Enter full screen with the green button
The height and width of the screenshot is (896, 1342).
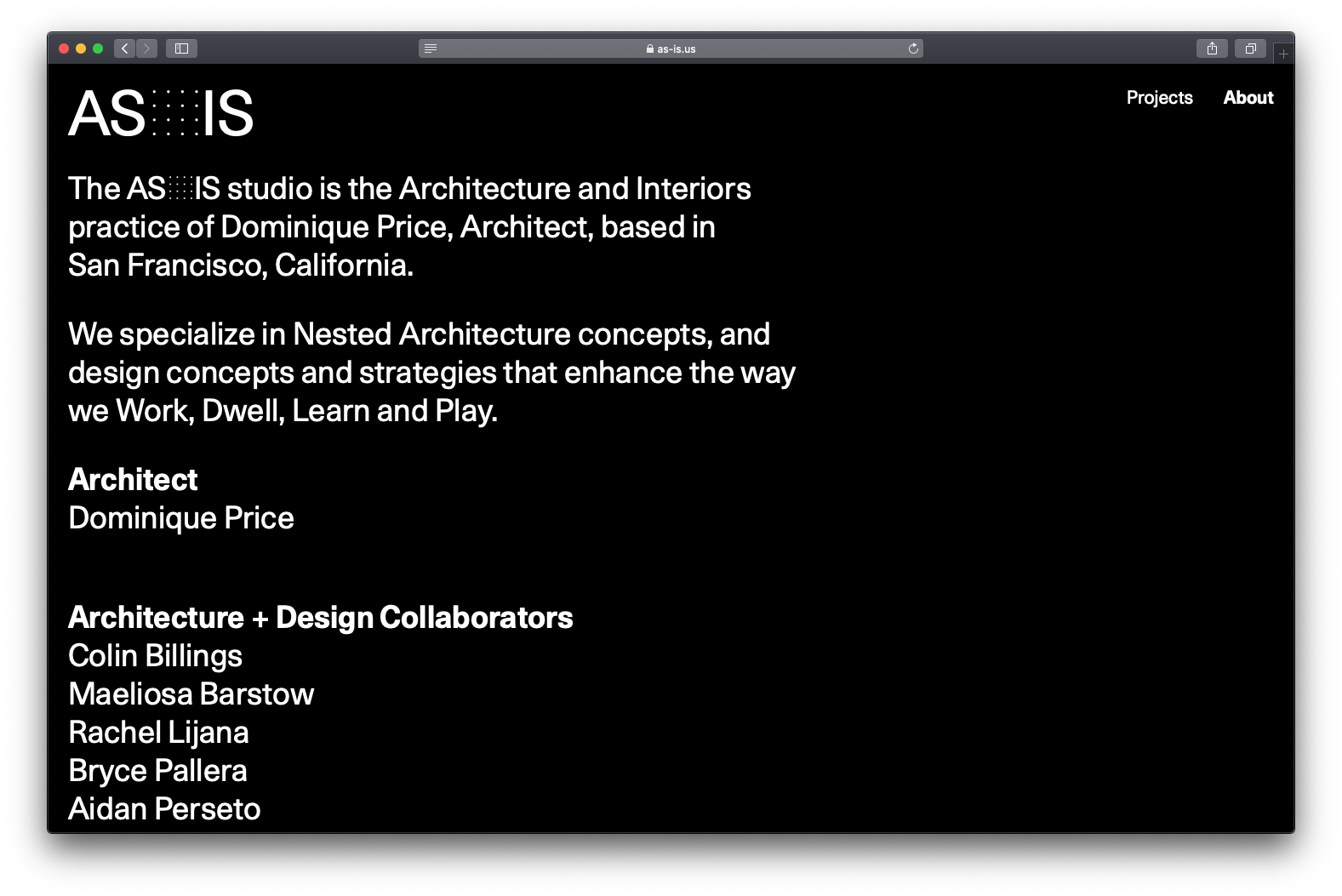point(98,49)
